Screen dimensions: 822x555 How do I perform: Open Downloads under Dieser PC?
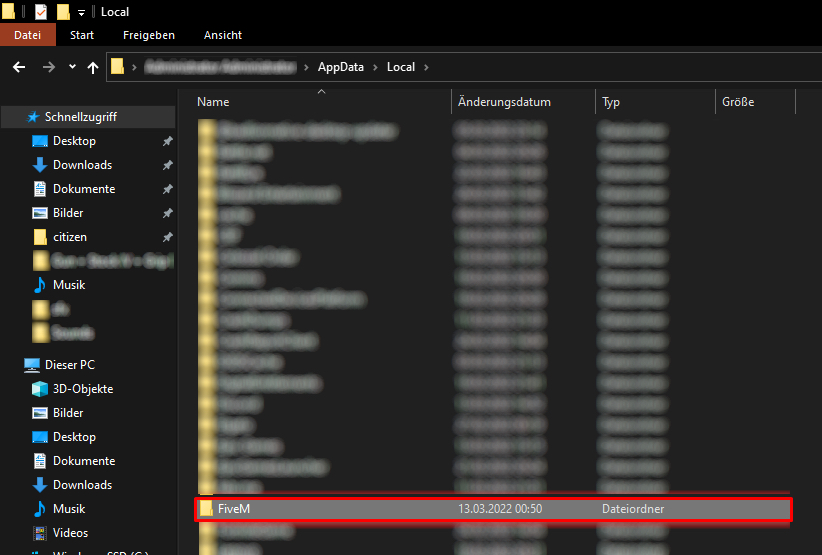(82, 485)
